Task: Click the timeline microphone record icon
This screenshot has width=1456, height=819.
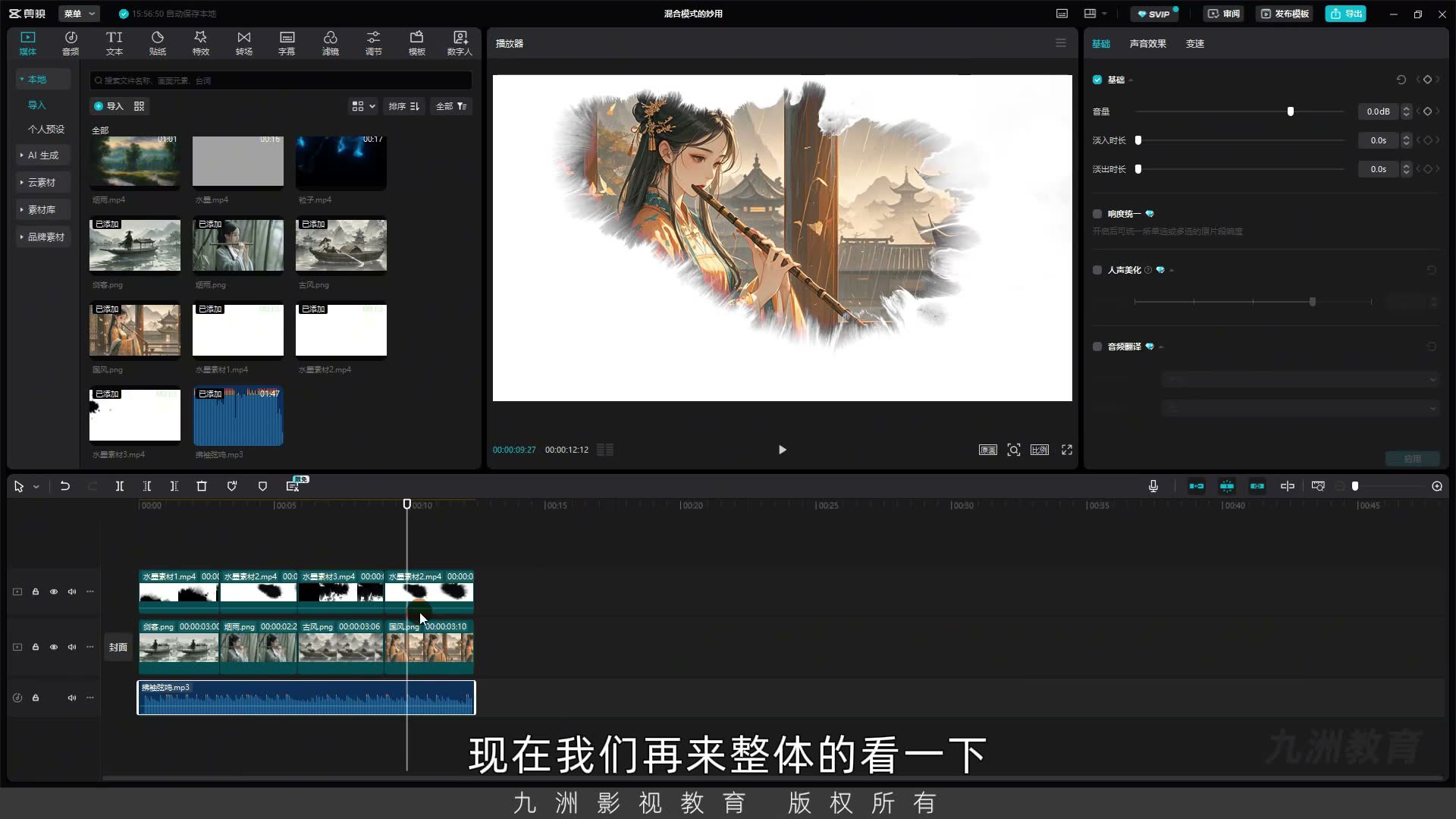Action: [x=1153, y=486]
